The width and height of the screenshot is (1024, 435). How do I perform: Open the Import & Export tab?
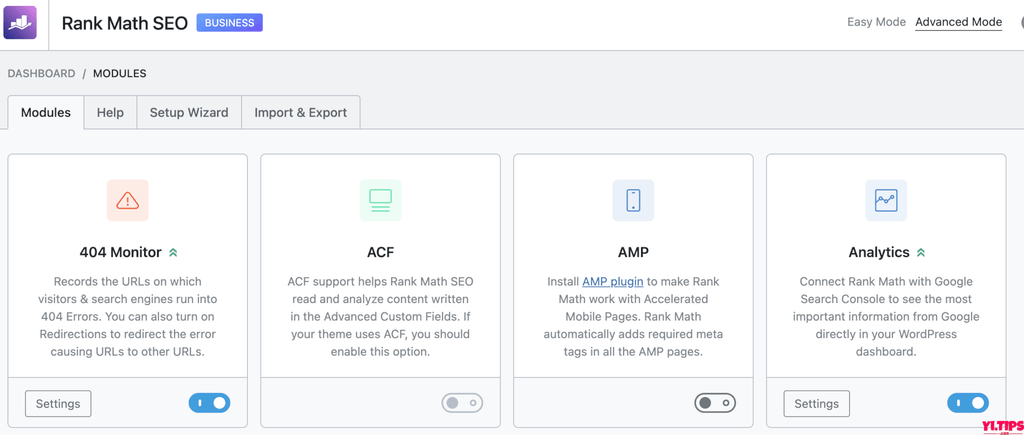pos(300,112)
